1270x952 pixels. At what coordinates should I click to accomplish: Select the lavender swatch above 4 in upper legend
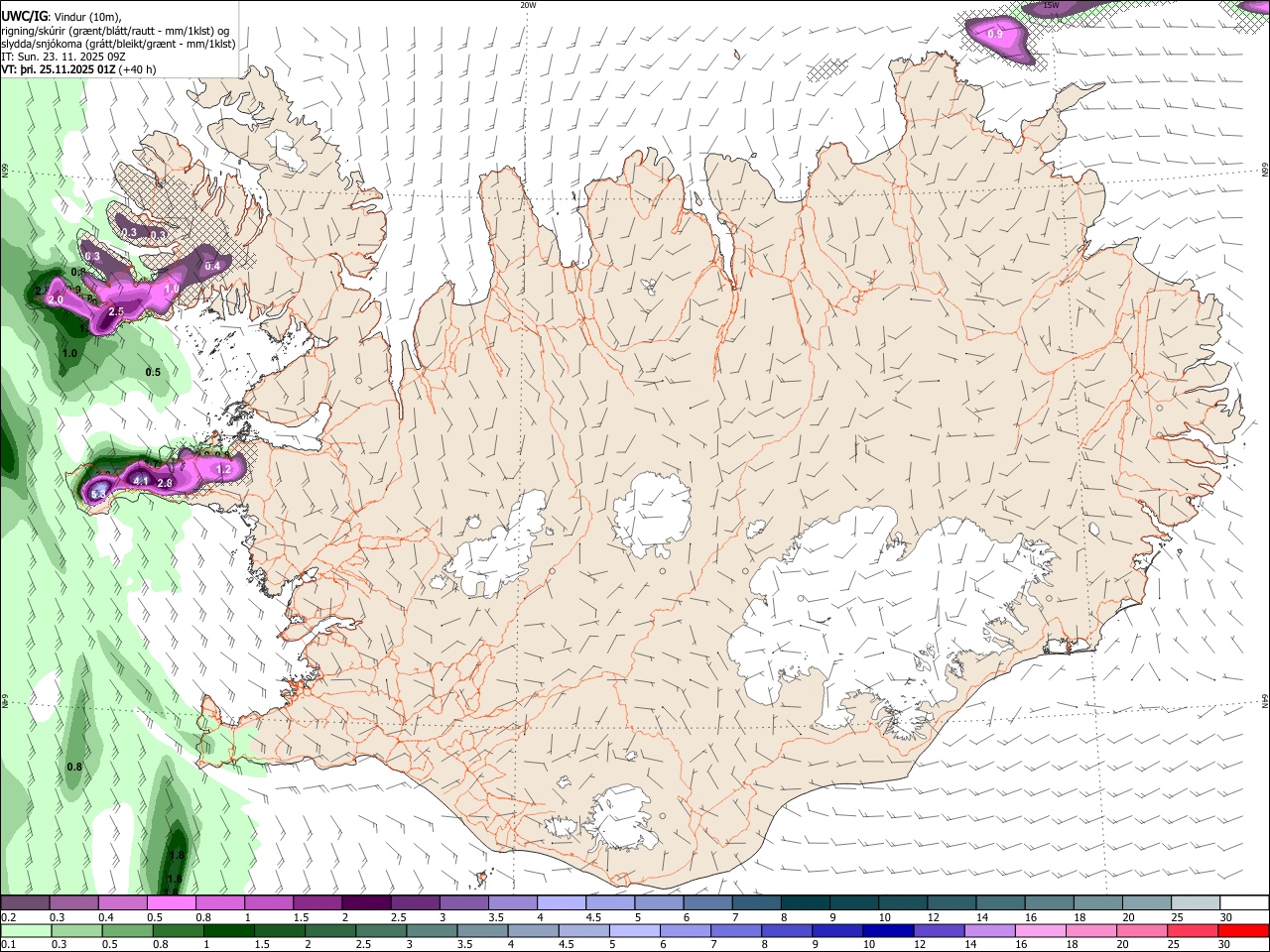coord(561,903)
